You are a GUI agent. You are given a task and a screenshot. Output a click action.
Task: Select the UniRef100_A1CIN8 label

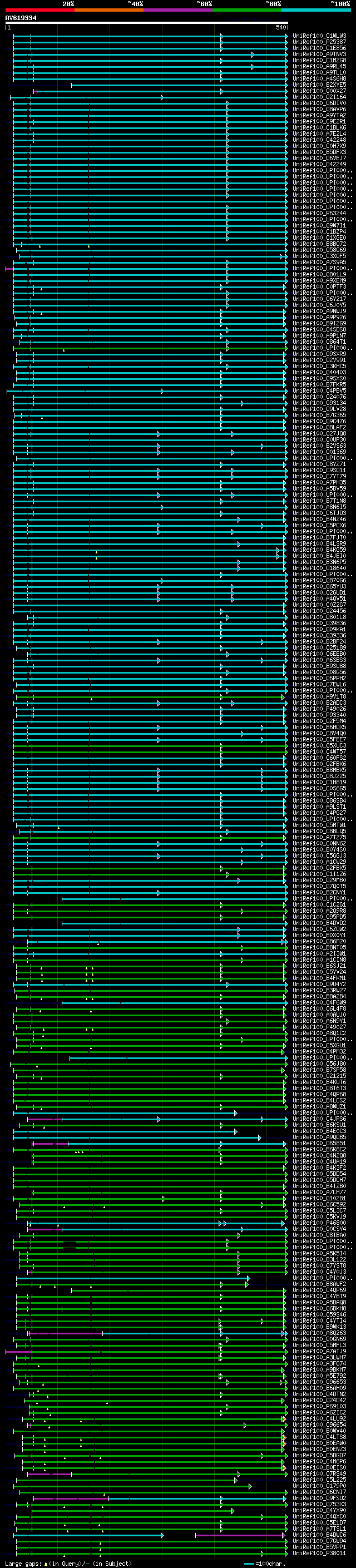pyautogui.click(x=319, y=959)
